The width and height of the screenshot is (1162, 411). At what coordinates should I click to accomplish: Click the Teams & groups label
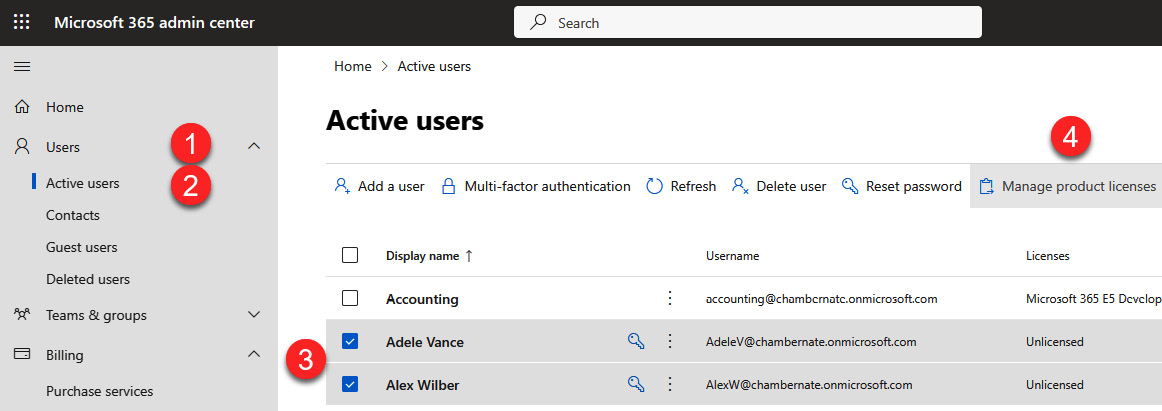(96, 315)
